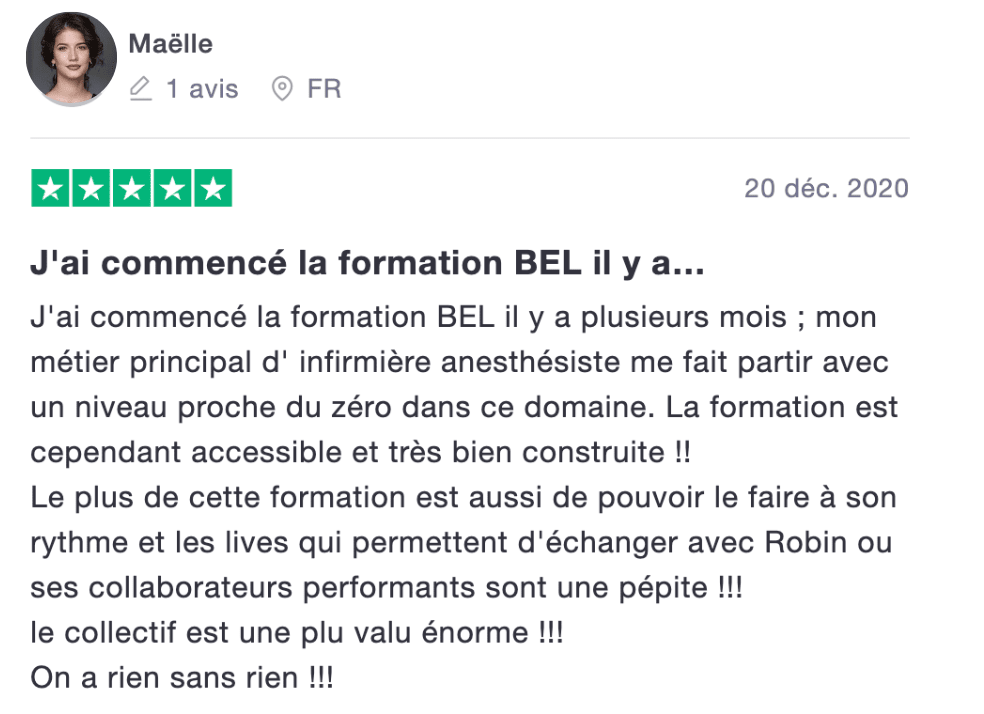
Task: Click the location pin icon
Action: pos(283,89)
